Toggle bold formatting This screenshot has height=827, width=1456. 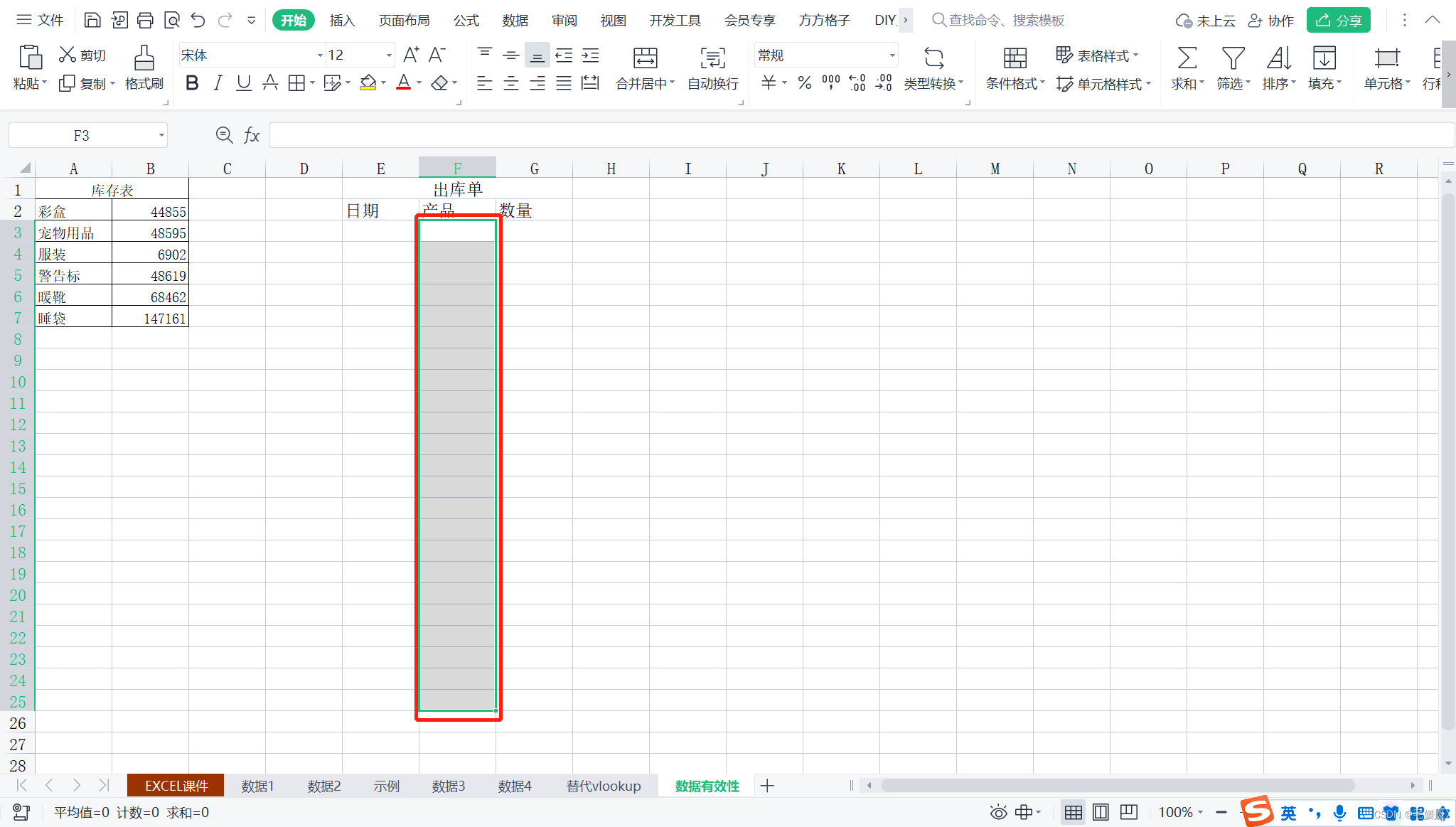(191, 83)
